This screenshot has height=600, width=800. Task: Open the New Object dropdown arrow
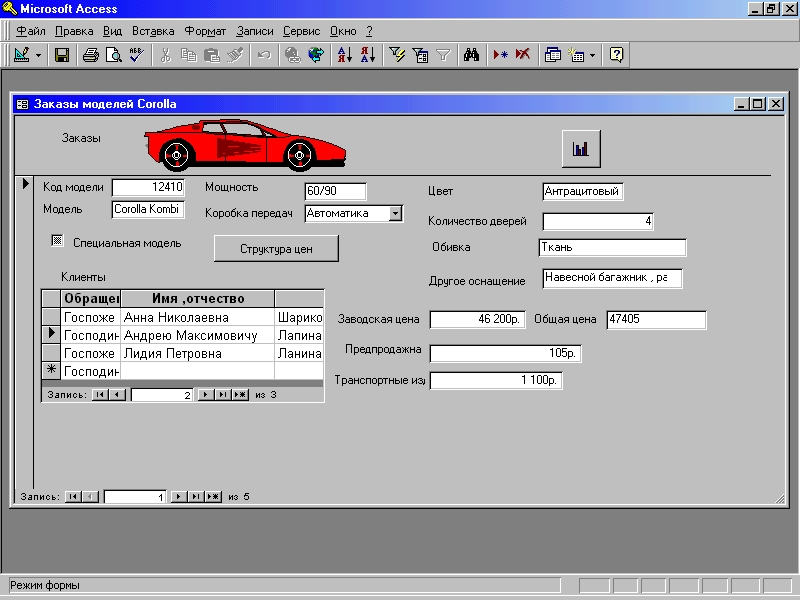(x=592, y=55)
